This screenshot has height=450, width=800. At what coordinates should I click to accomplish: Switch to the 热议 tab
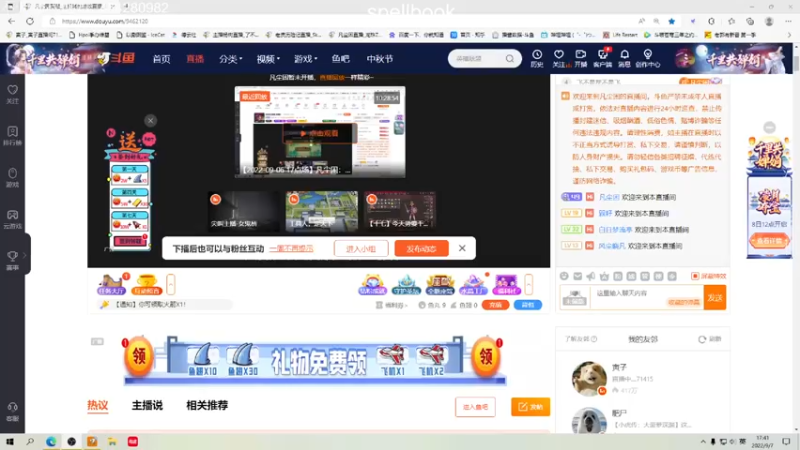(x=97, y=406)
